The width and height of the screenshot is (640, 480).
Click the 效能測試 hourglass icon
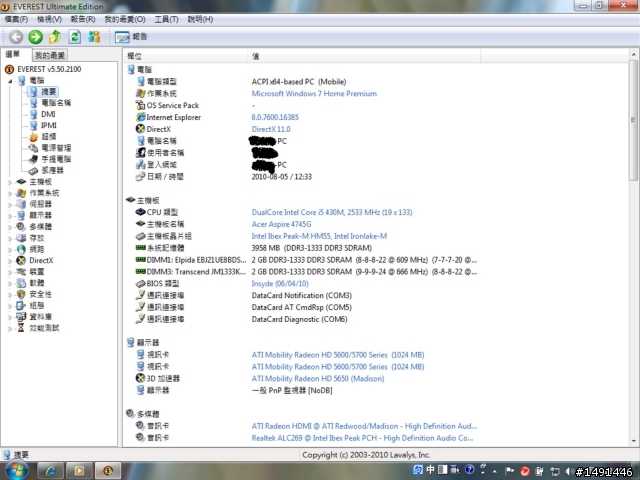[21, 328]
